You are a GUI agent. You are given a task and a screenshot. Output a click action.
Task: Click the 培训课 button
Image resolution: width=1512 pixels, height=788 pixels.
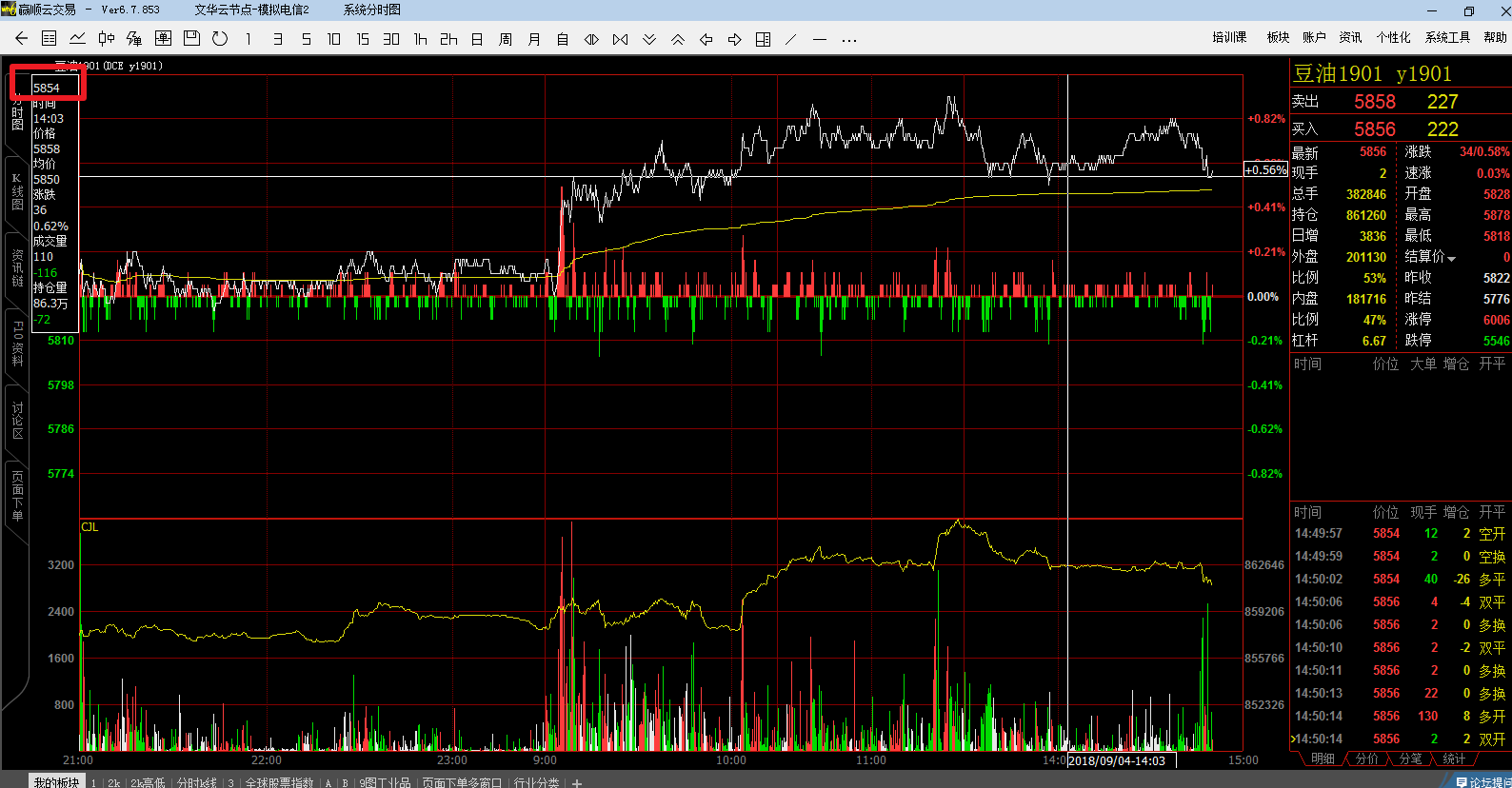pyautogui.click(x=1229, y=37)
